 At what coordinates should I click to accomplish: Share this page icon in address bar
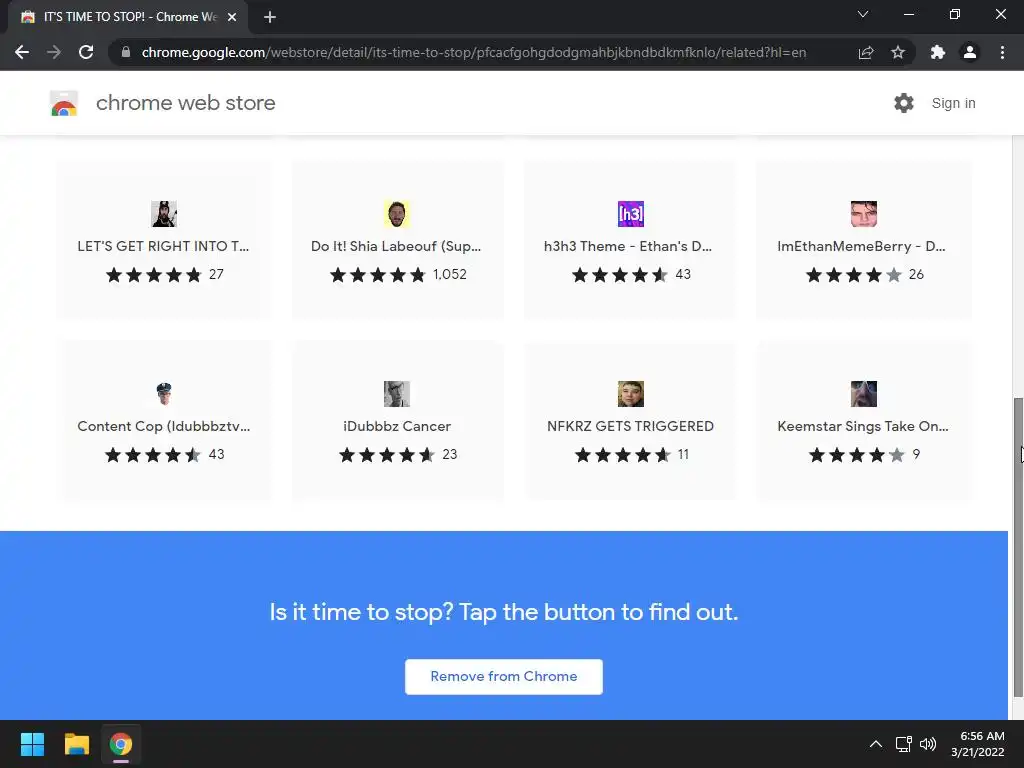866,52
